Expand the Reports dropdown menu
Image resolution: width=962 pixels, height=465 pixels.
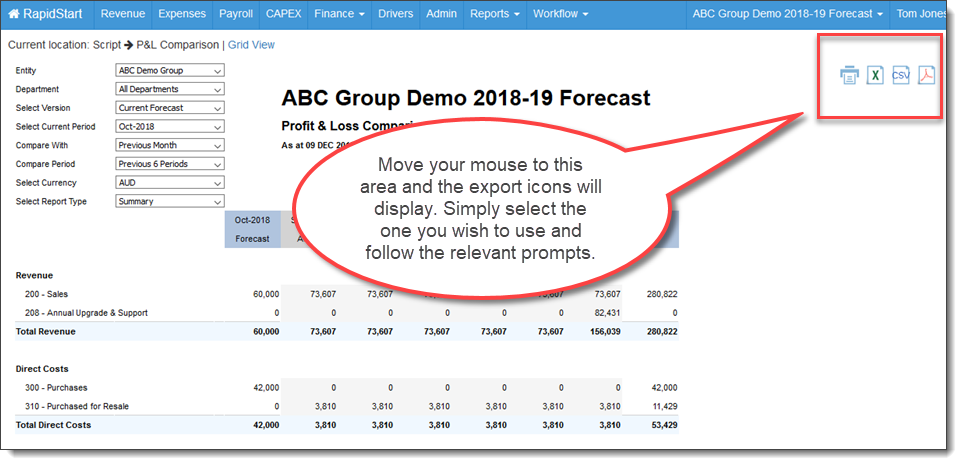point(494,13)
